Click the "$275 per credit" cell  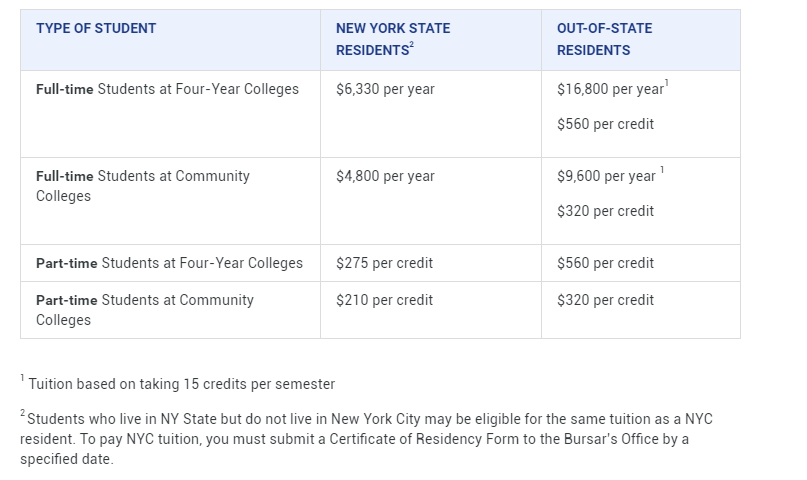pos(385,263)
